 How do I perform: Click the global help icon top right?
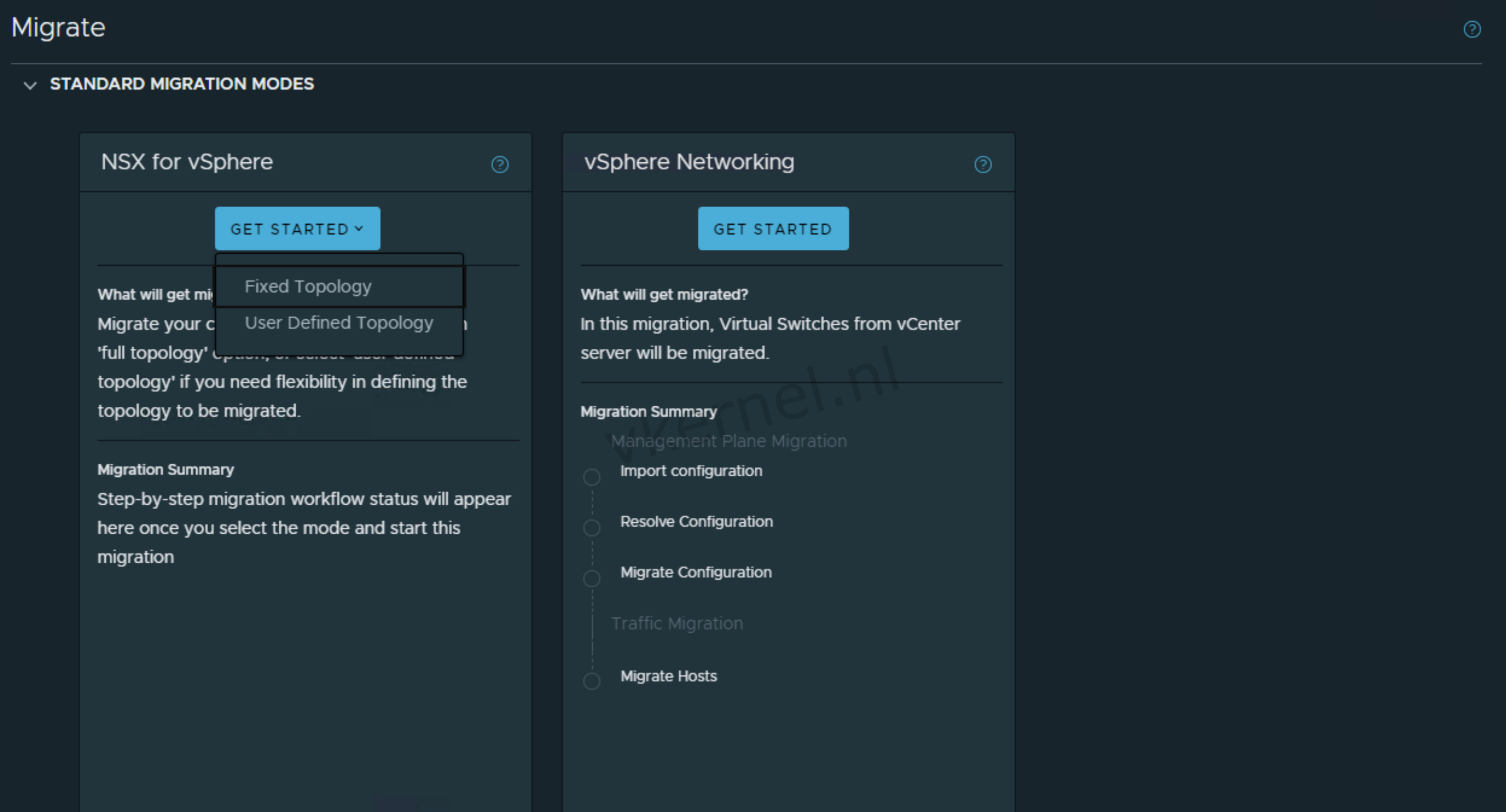1472,28
